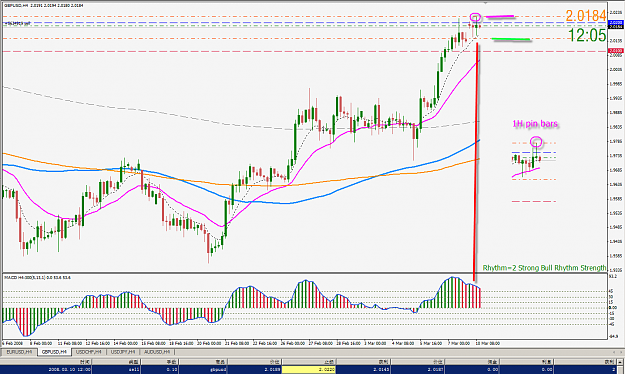Click the trade table vertical scrollbar
Image resolution: width=625 pixels, height=374 pixels.
click(621, 366)
